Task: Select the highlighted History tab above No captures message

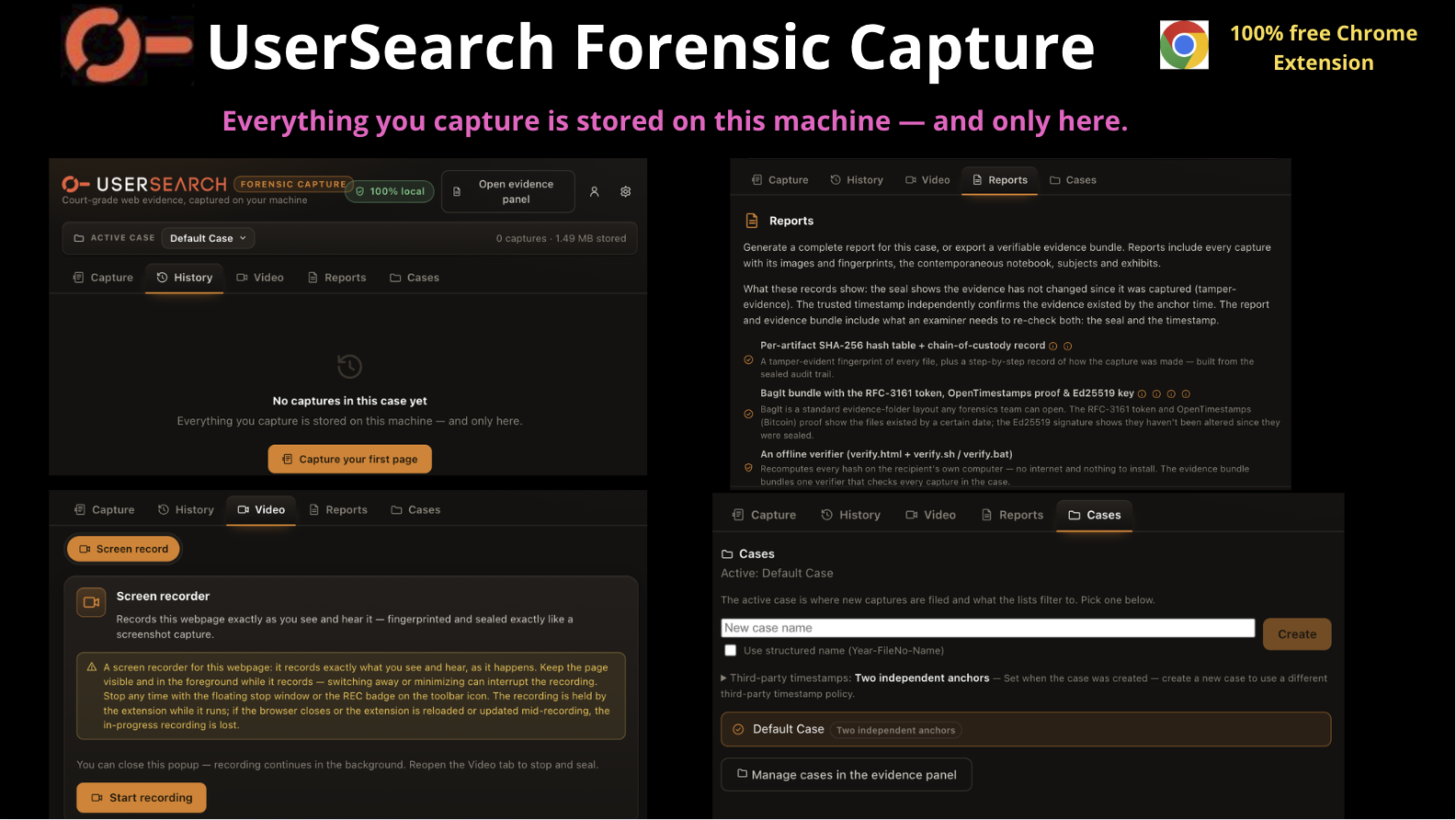Action: [185, 278]
